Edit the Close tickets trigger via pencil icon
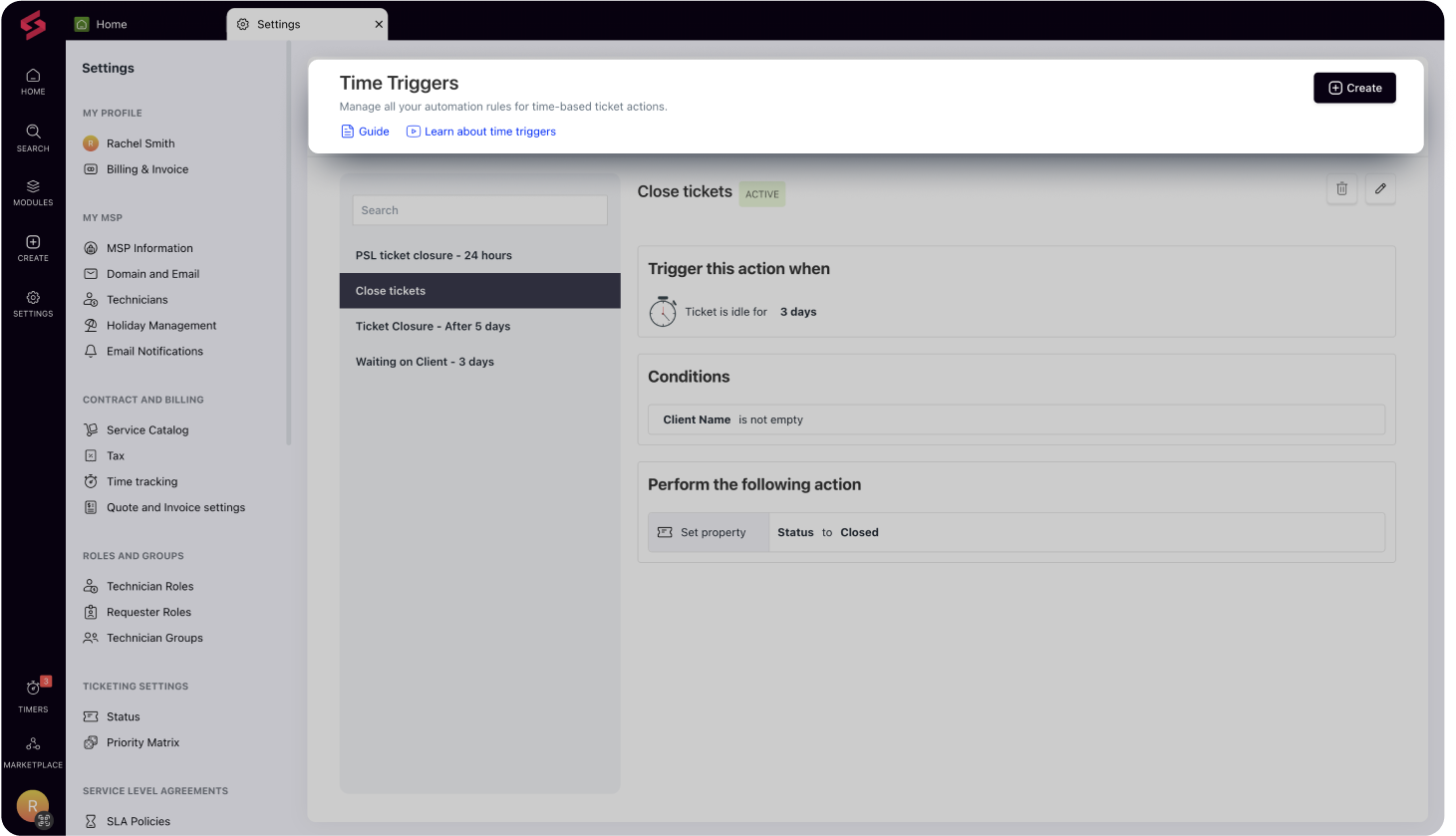Image resolution: width=1456 pixels, height=836 pixels. pos(1380,188)
